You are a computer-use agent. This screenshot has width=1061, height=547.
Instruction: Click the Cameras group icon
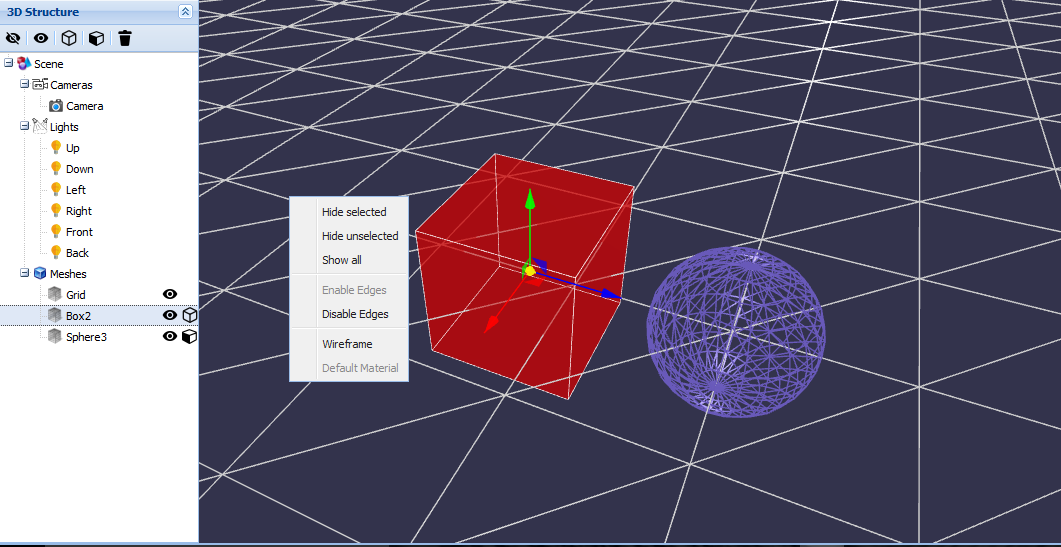tap(40, 85)
